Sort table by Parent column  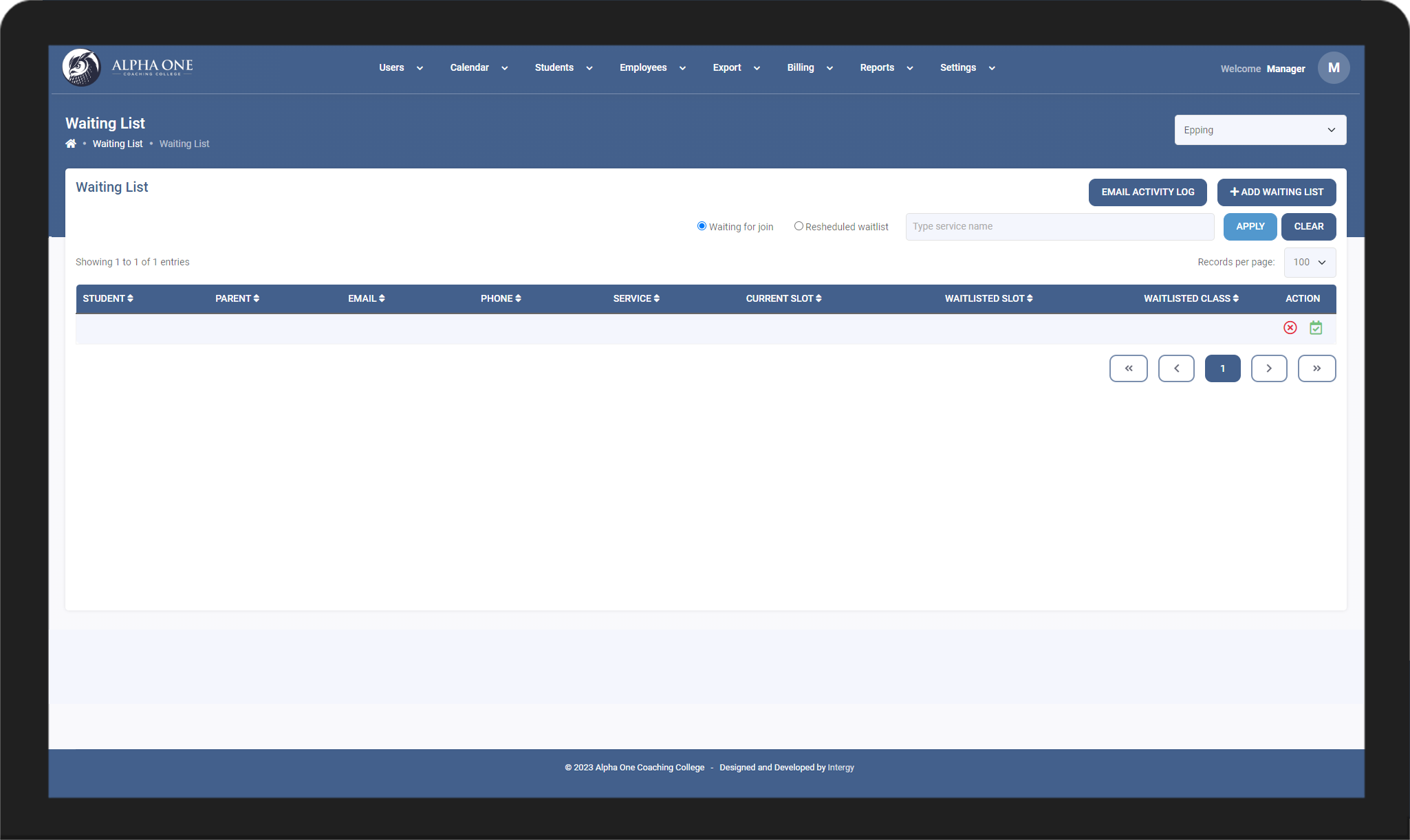[x=237, y=298]
